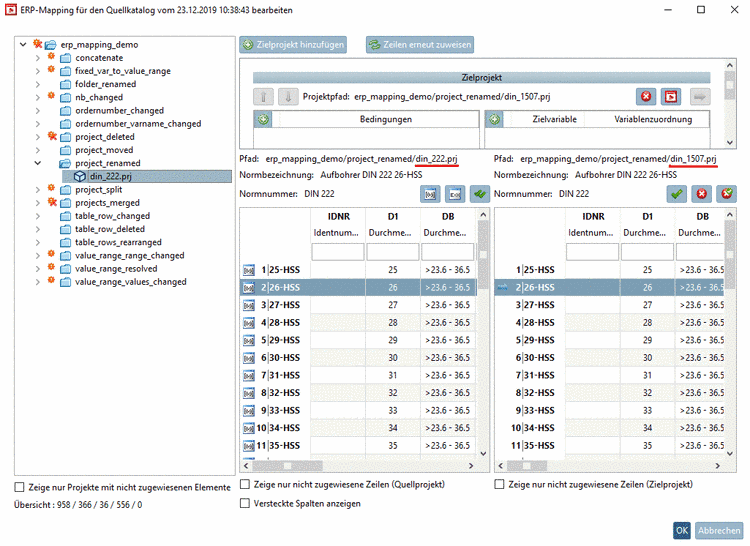Click the first mapping icon beside source Normnummer
Image resolution: width=750 pixels, height=546 pixels.
[430, 194]
